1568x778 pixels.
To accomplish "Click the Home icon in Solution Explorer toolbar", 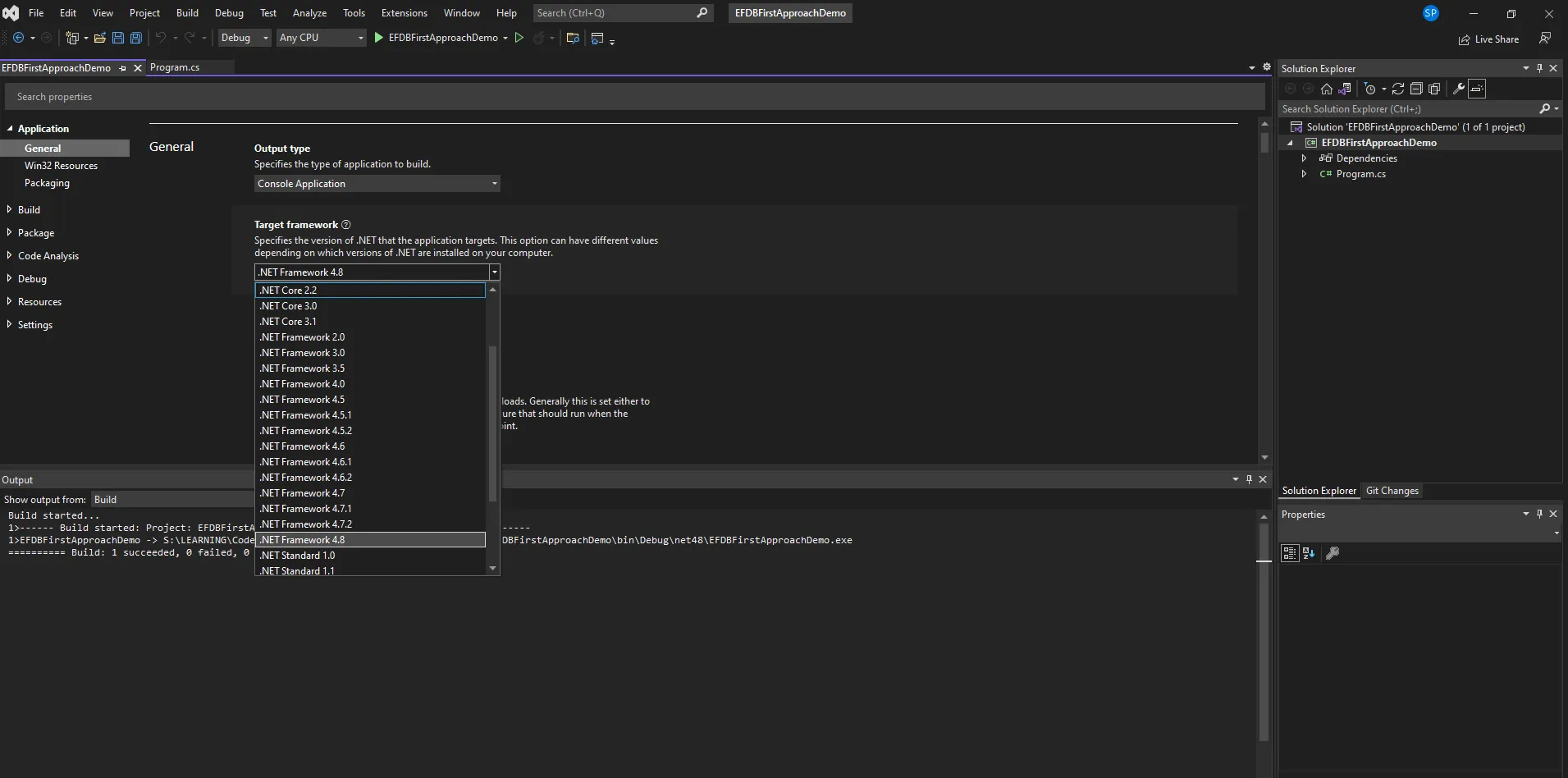I will click(x=1327, y=89).
